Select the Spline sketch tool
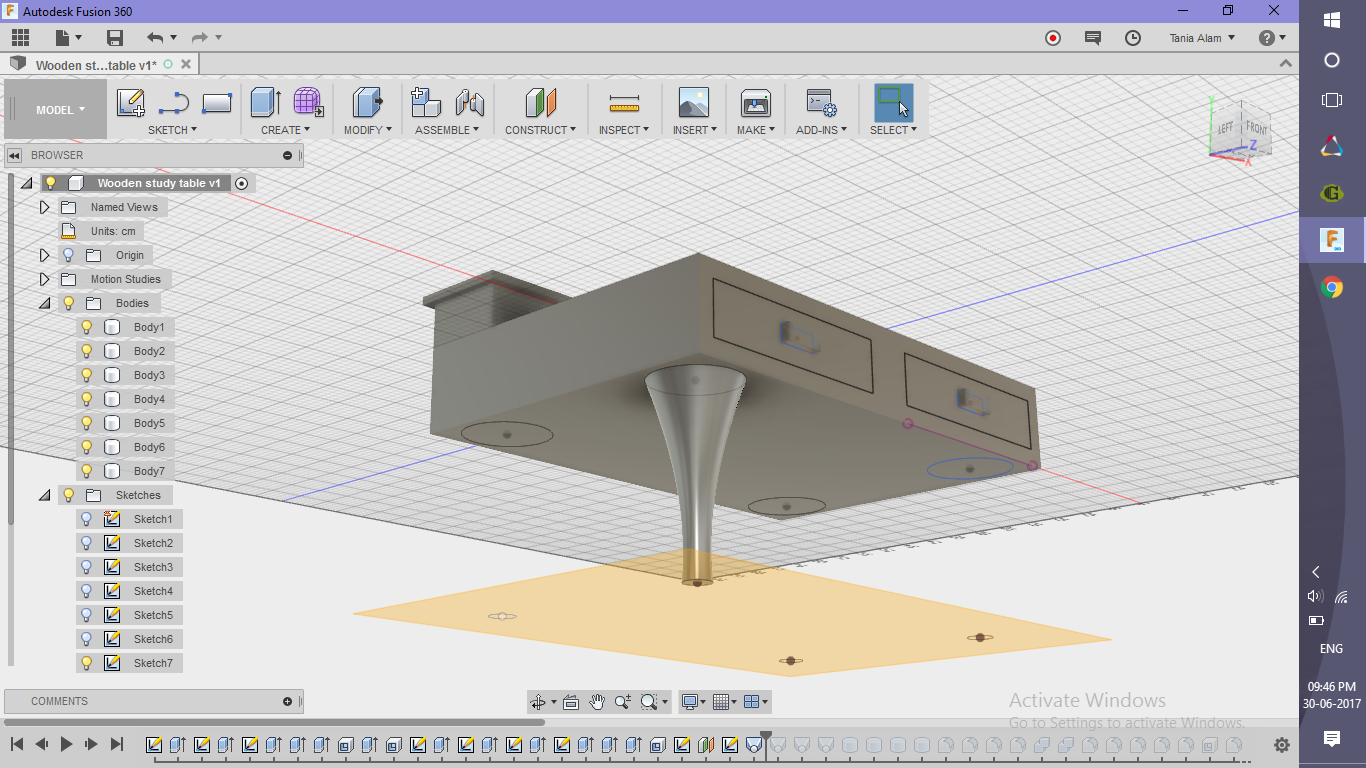1366x768 pixels. click(173, 103)
